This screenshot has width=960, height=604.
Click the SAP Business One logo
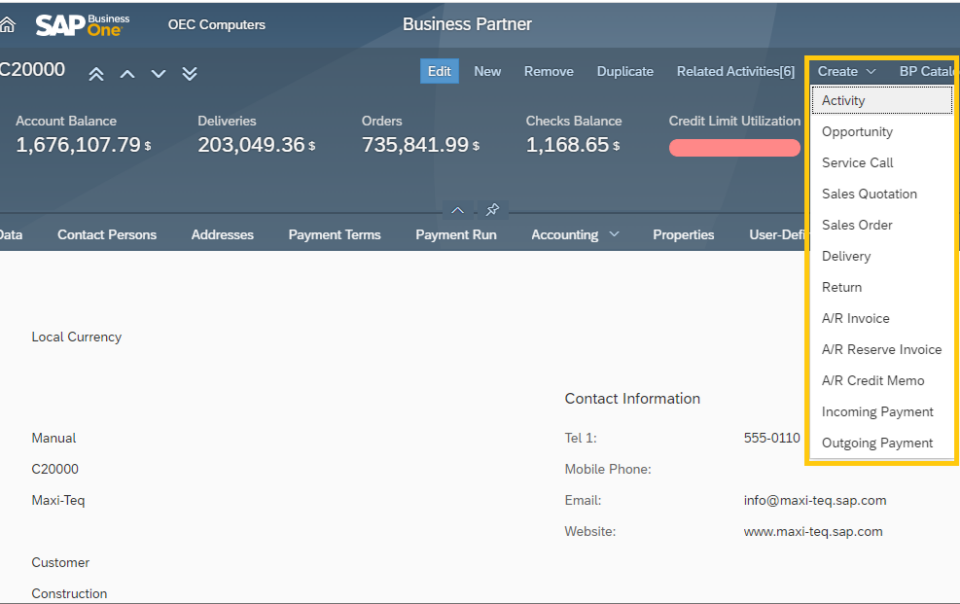(83, 24)
